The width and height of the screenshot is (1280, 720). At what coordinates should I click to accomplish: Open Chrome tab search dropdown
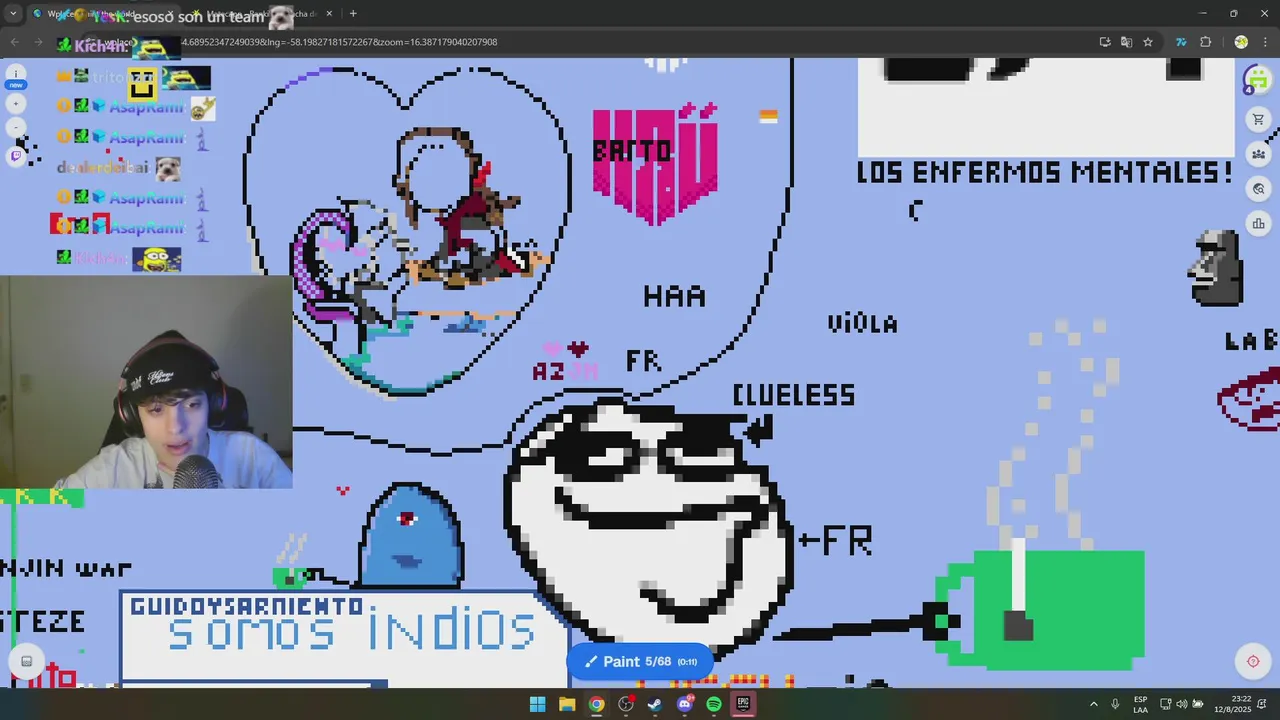[14, 13]
